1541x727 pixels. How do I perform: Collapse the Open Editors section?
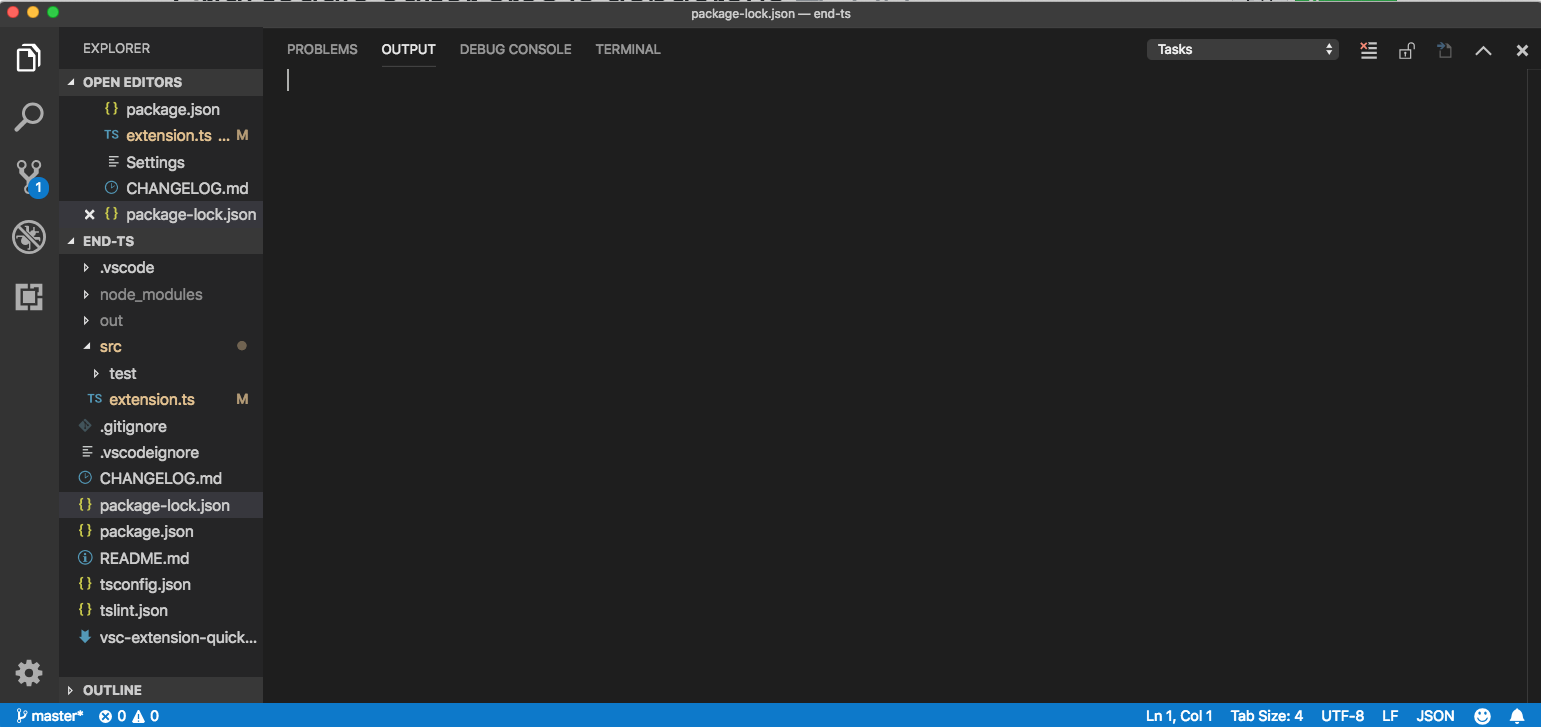tap(161, 82)
